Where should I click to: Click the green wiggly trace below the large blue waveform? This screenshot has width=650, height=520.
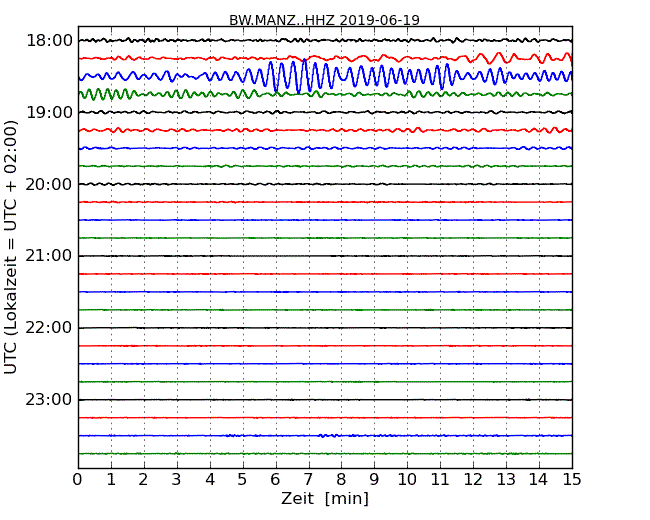tap(325, 94)
